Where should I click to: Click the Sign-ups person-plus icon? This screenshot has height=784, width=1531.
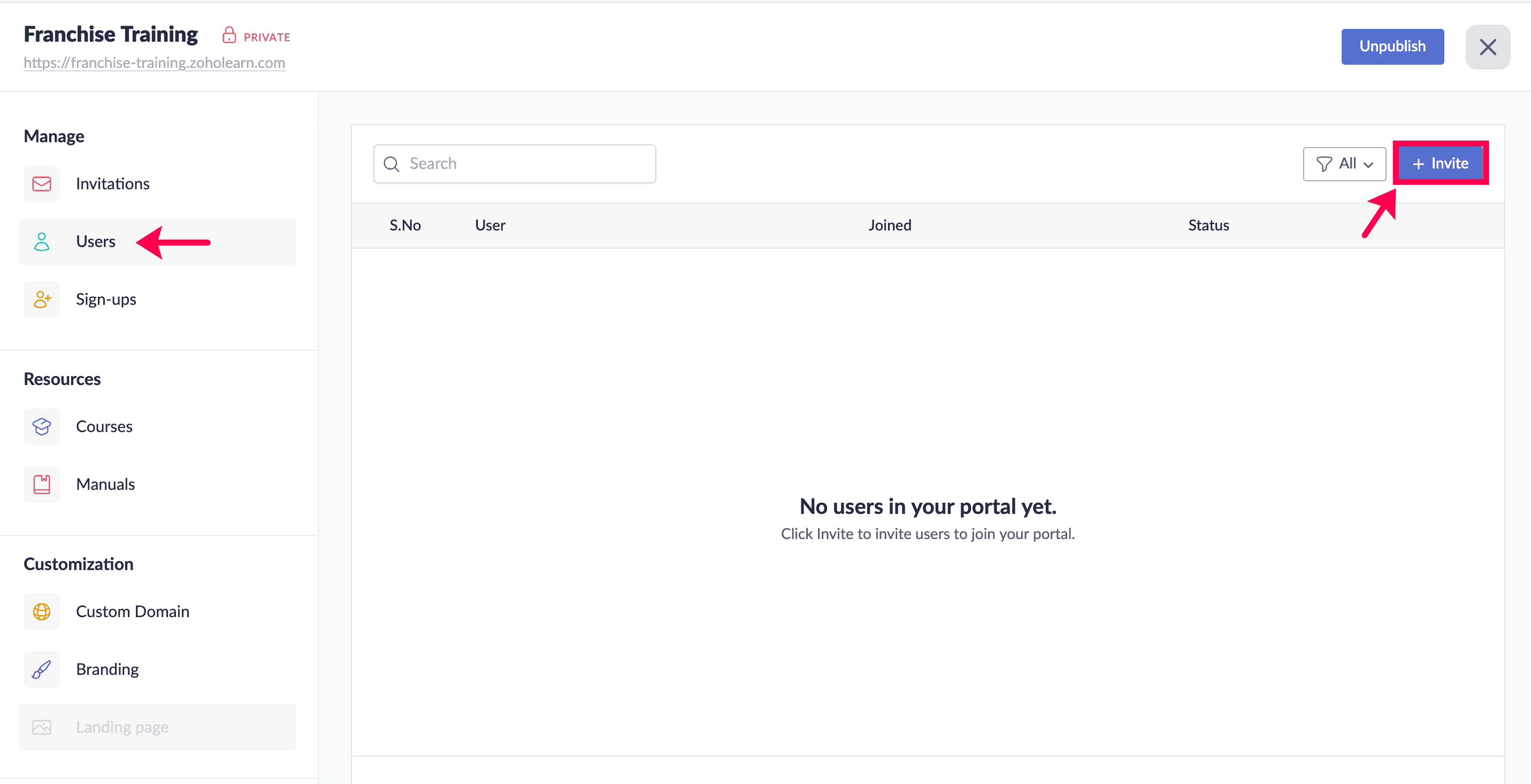point(42,299)
